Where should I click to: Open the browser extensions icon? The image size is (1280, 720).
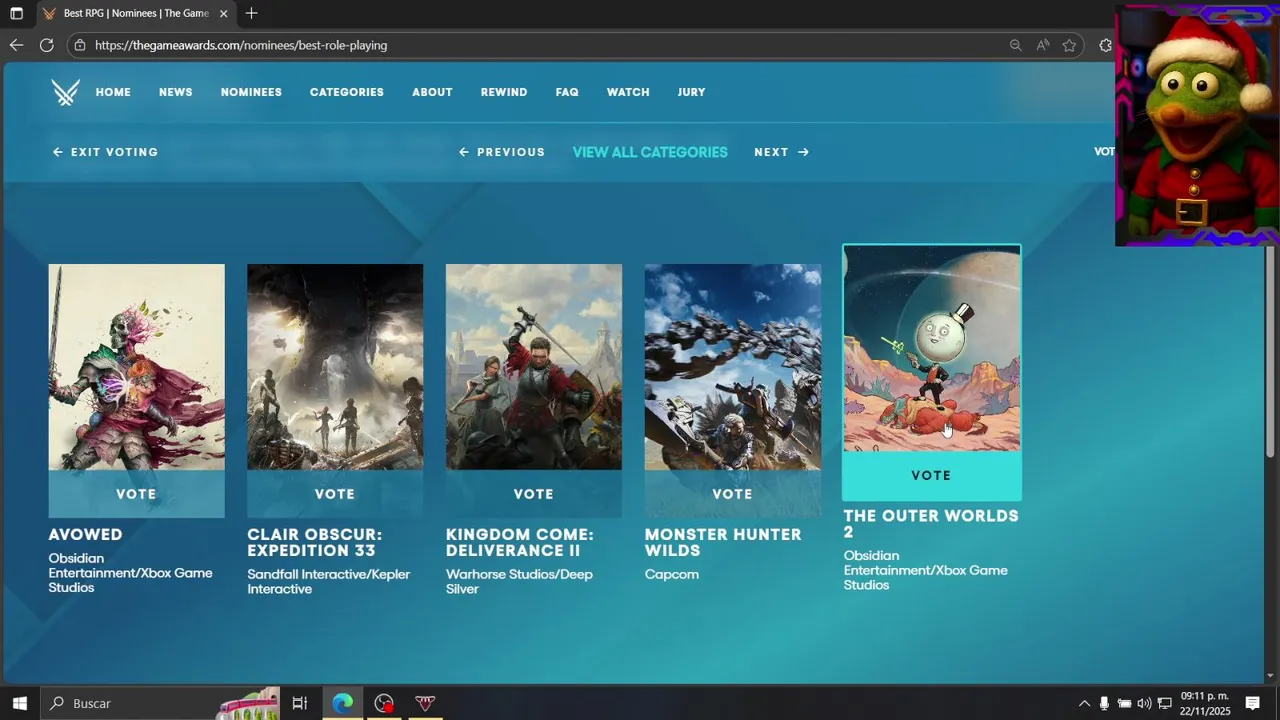click(x=1105, y=45)
